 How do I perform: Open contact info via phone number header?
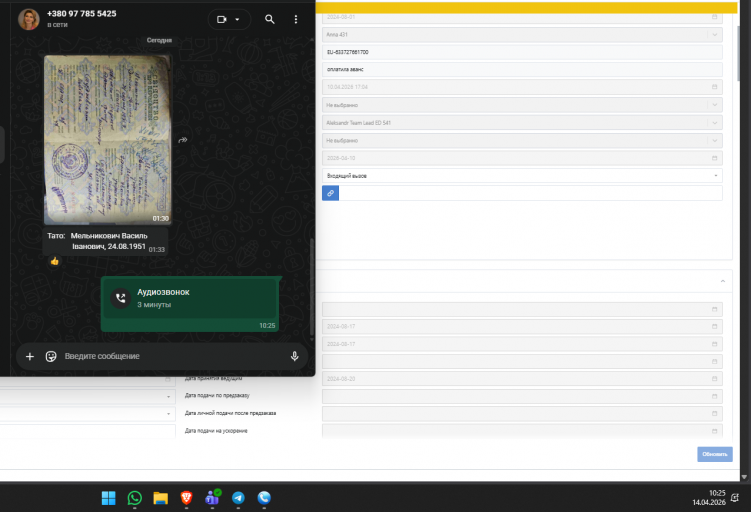pos(81,14)
